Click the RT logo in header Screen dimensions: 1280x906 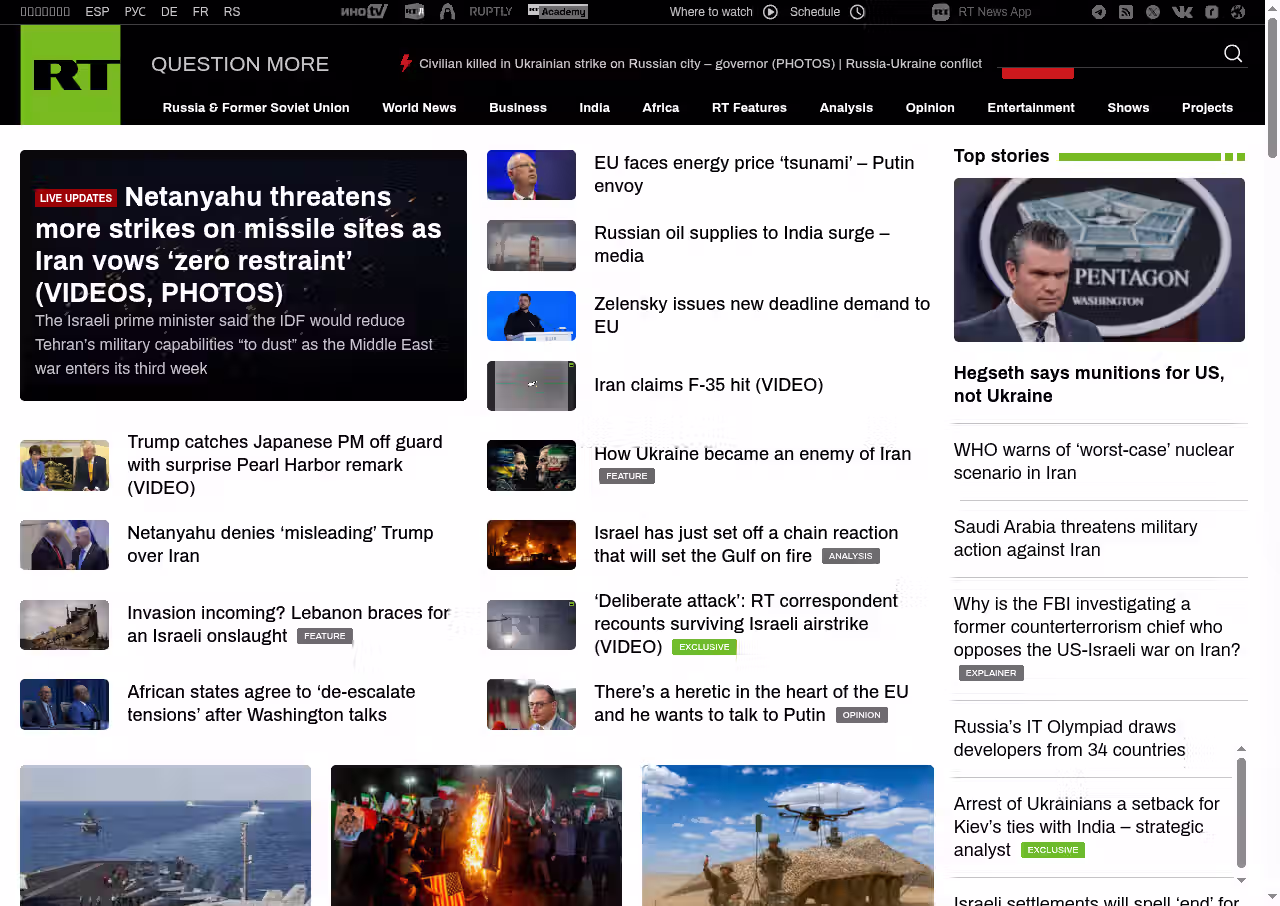click(x=70, y=75)
